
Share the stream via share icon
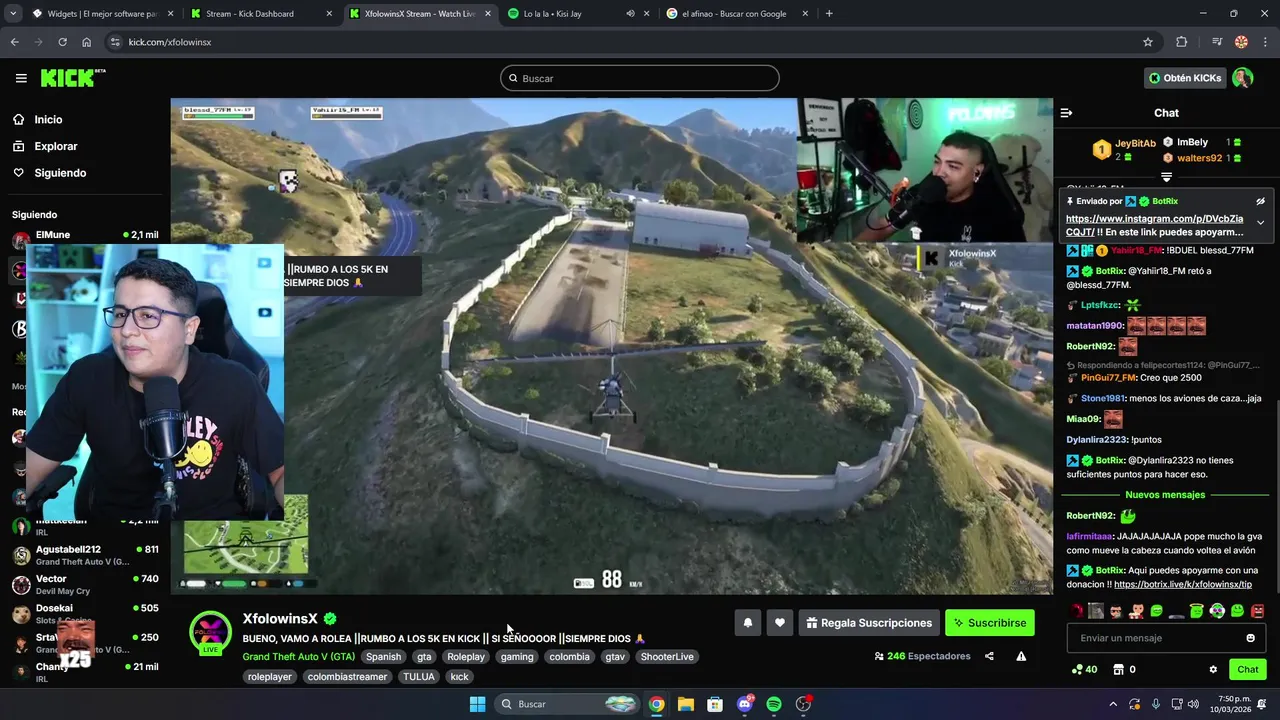tap(989, 656)
